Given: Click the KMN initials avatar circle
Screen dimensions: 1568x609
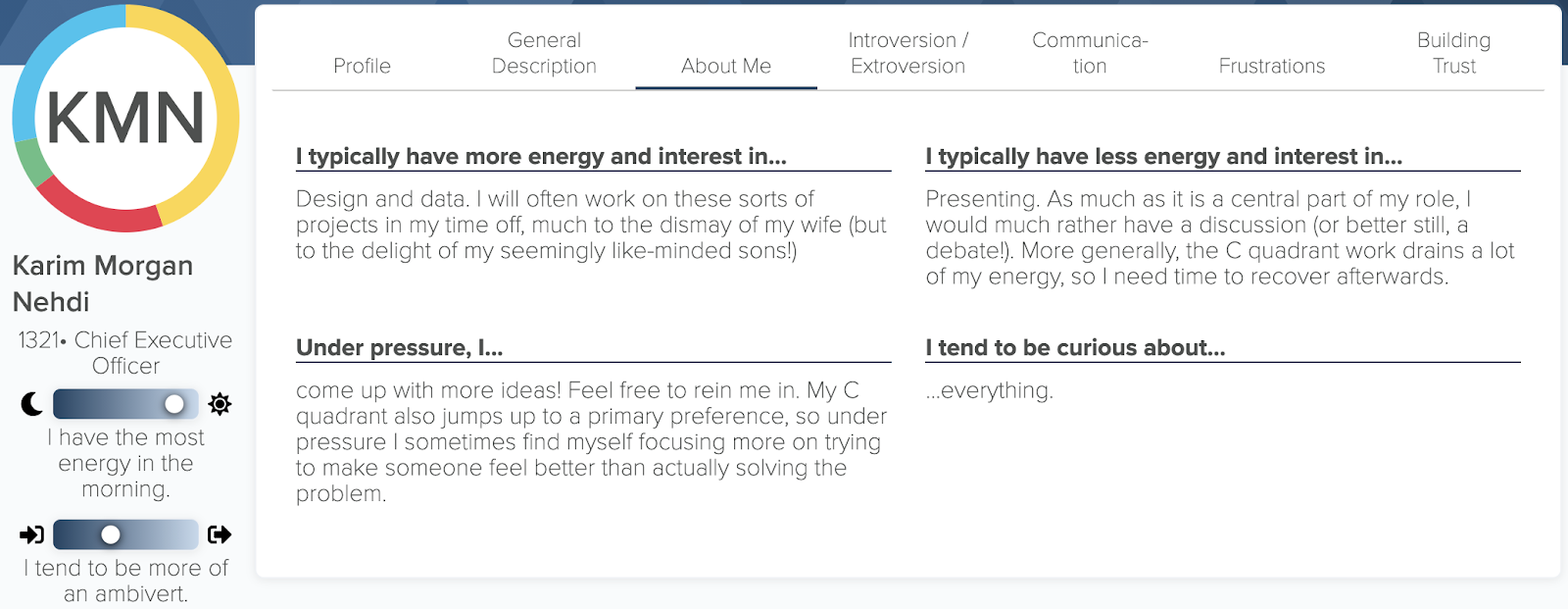Looking at the screenshot, I should tap(125, 119).
